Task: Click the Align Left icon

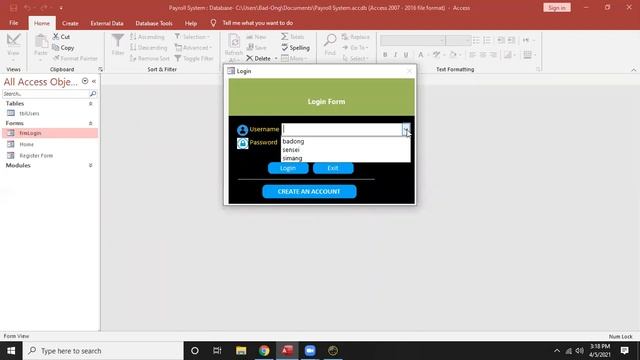Action: (472, 54)
